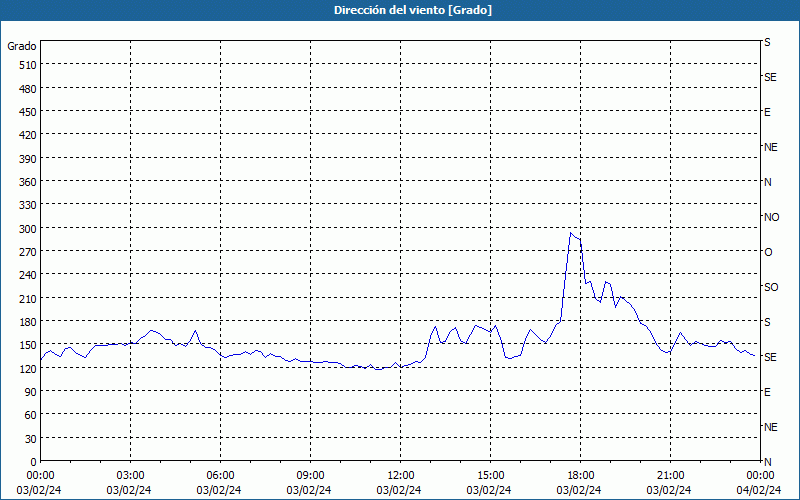800x500 pixels.
Task: Click the 300 degree axis label
Action: pos(28,229)
